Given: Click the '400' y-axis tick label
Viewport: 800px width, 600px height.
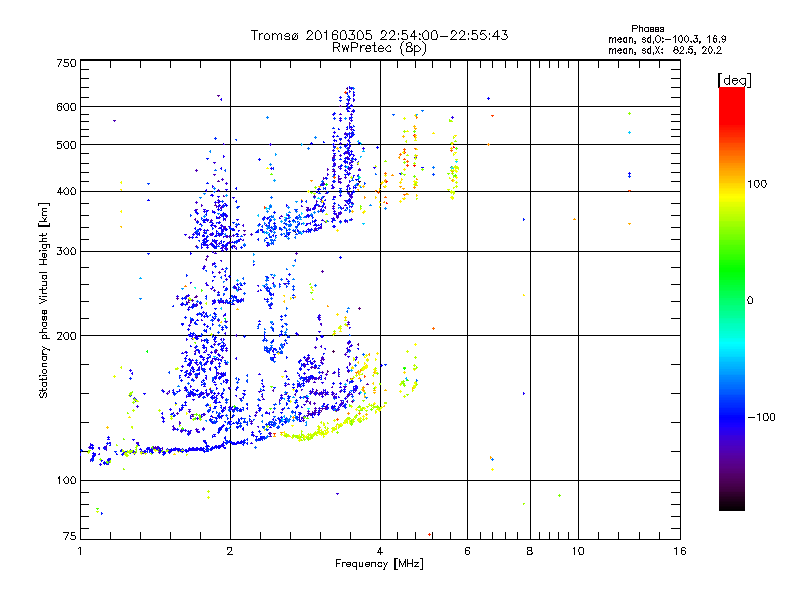Looking at the screenshot, I should click(66, 191).
